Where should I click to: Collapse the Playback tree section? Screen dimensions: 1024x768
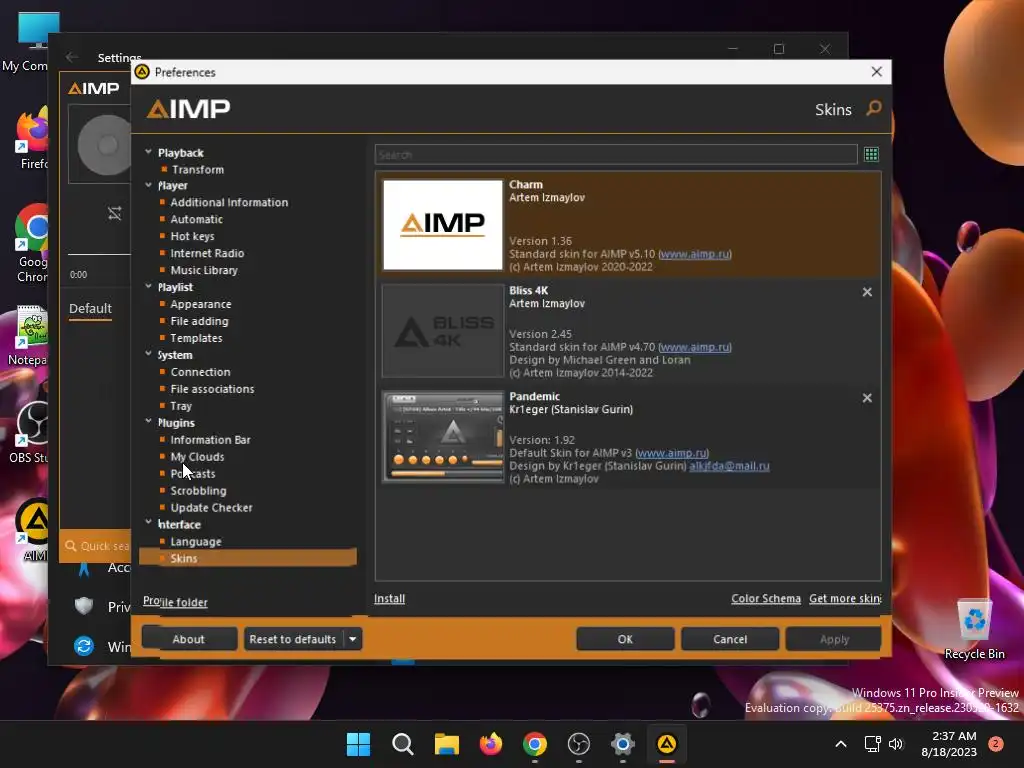(148, 152)
